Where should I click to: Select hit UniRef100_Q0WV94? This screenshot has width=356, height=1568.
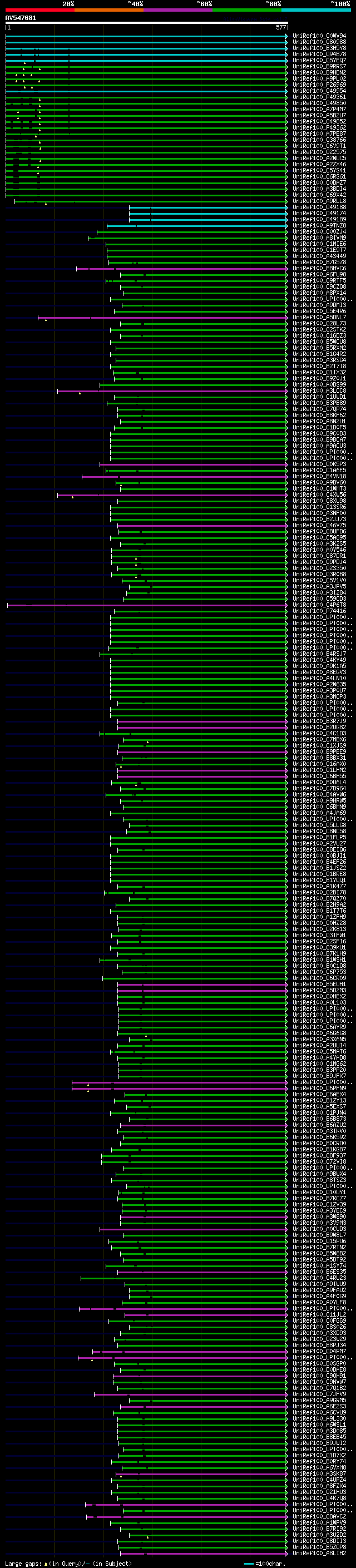tap(319, 36)
